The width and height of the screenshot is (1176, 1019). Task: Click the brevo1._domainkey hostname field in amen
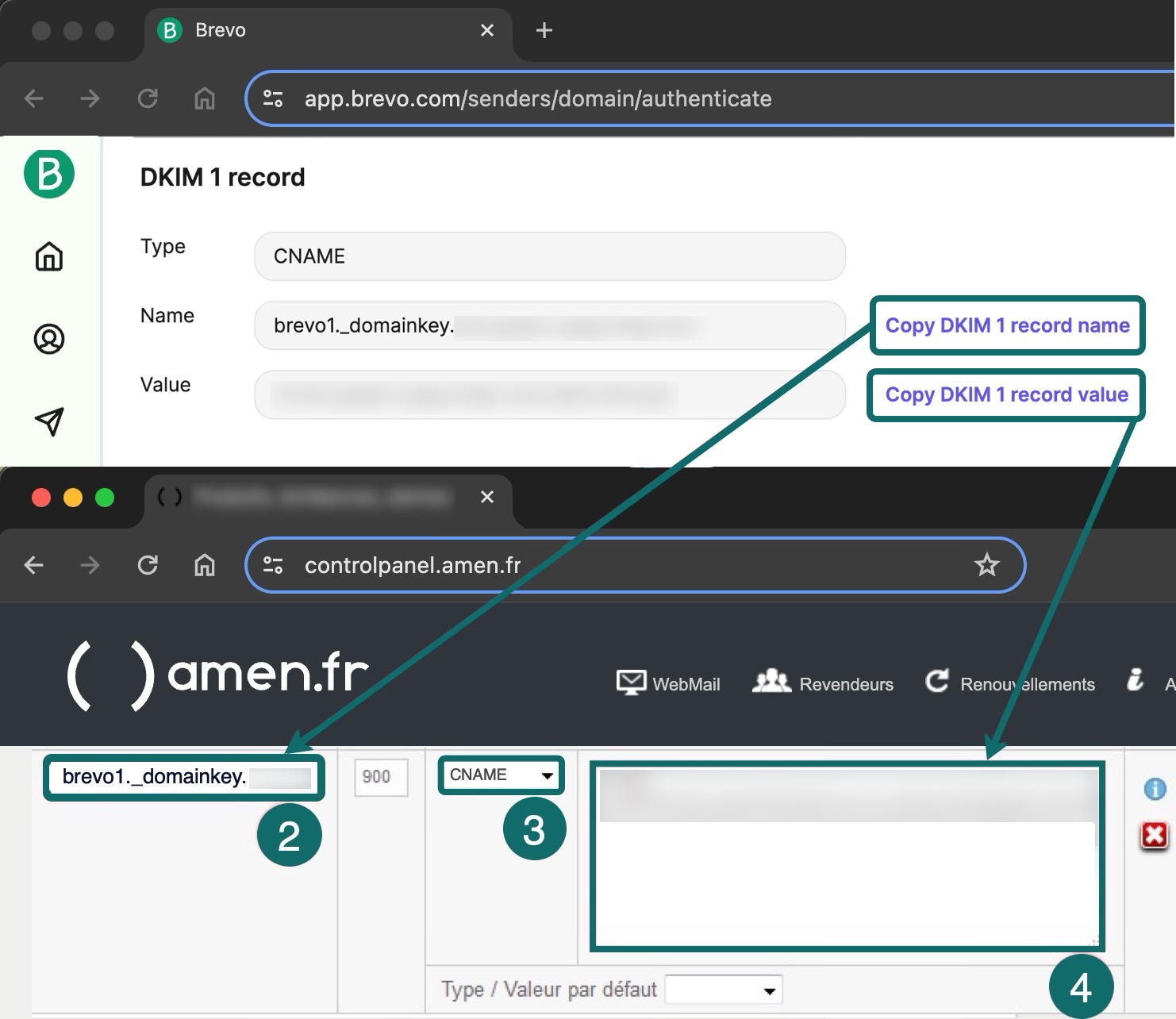point(184,777)
